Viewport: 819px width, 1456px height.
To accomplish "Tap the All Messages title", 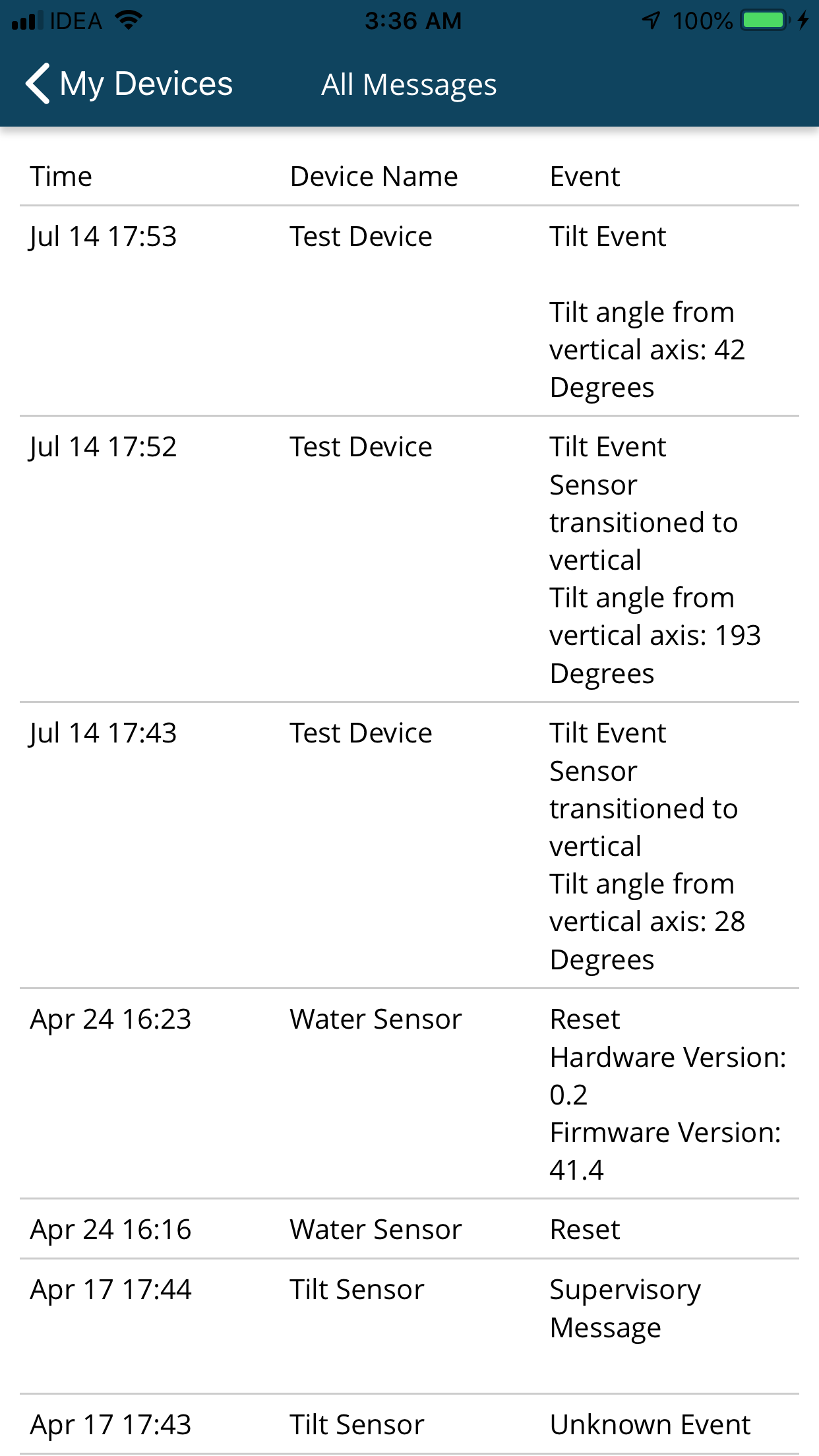I will tap(409, 83).
